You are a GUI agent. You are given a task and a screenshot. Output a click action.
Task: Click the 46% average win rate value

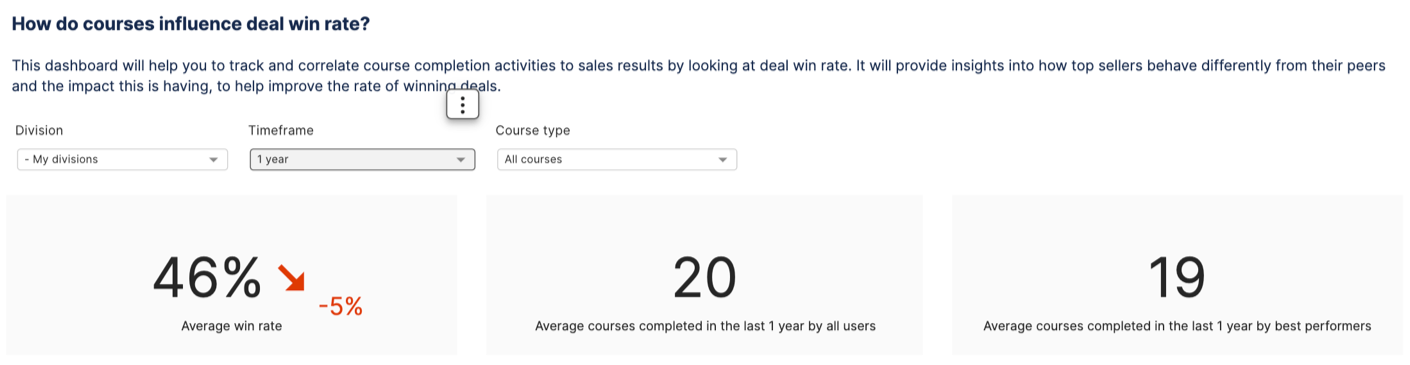(x=207, y=277)
